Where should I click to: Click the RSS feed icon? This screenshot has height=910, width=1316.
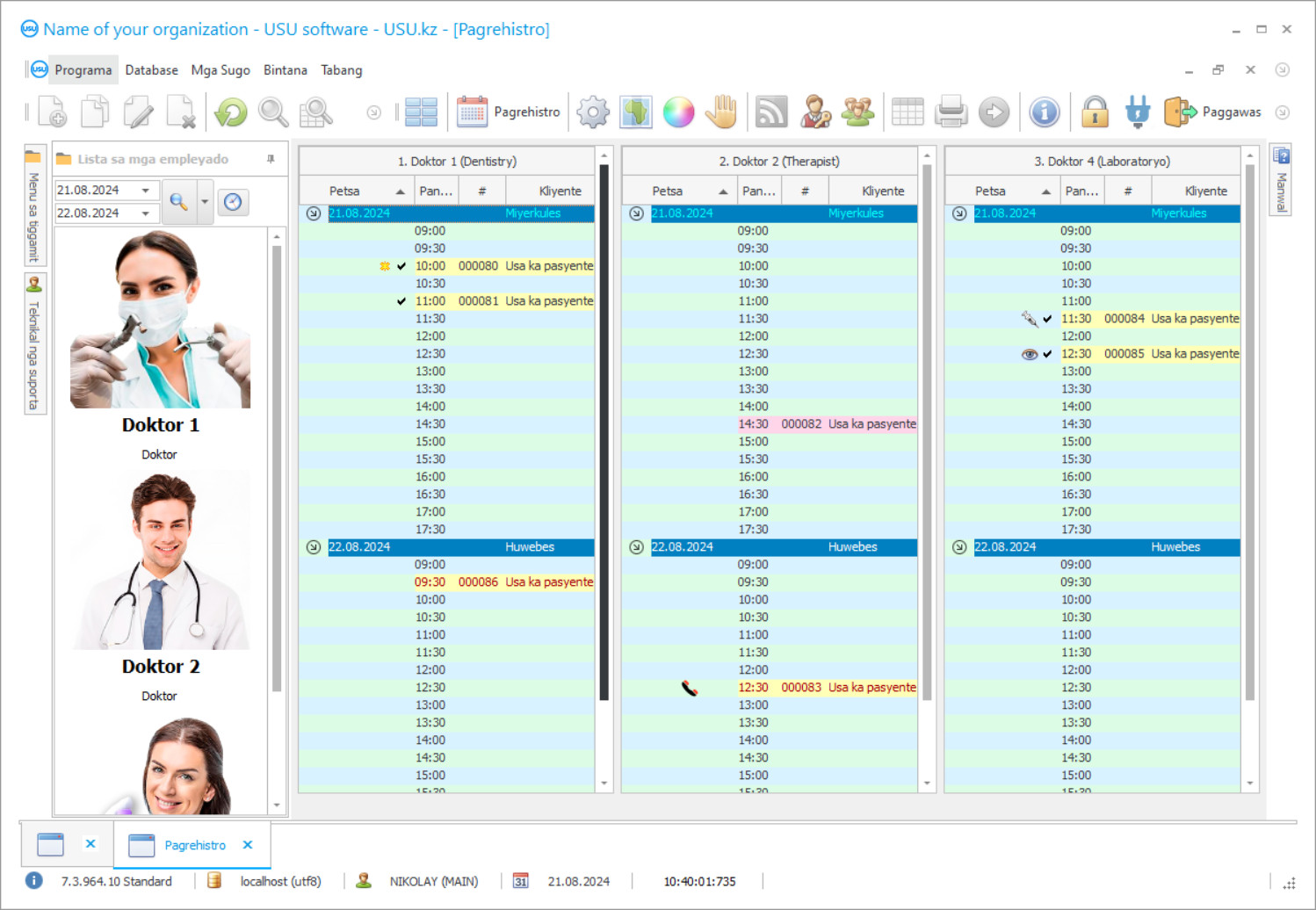771,112
